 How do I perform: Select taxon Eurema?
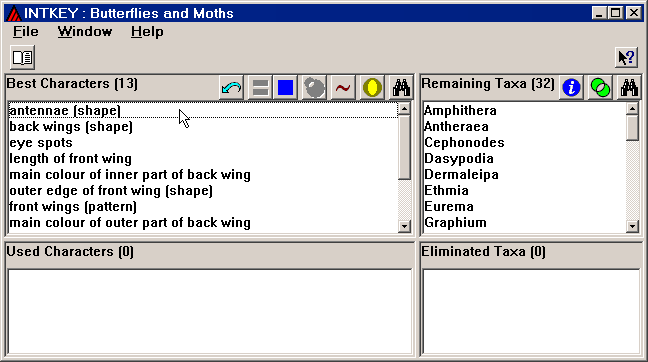(524, 207)
